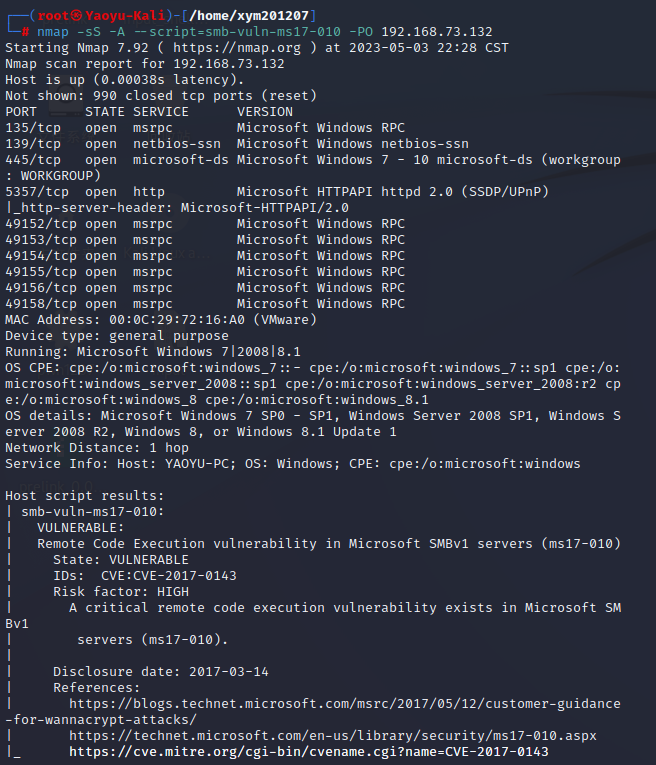
Task: Click the State: VULNERABLE line
Action: [x=120, y=560]
